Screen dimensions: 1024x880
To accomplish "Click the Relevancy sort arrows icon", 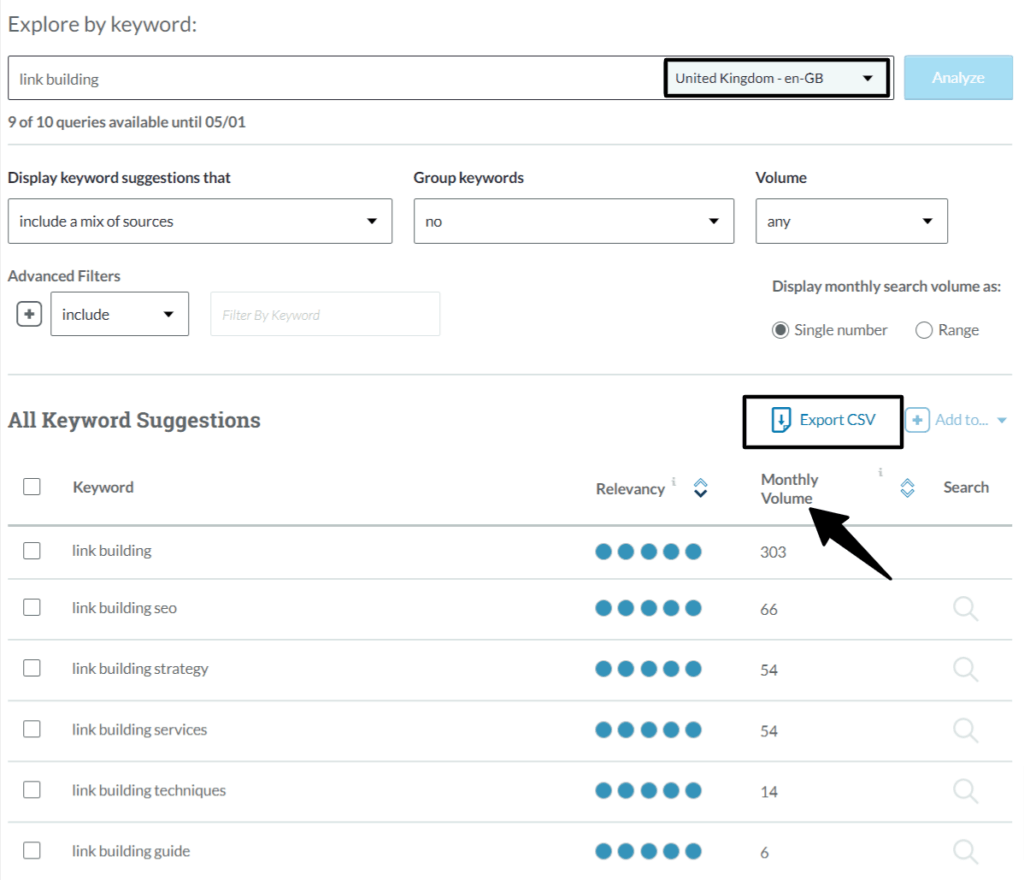I will [701, 488].
